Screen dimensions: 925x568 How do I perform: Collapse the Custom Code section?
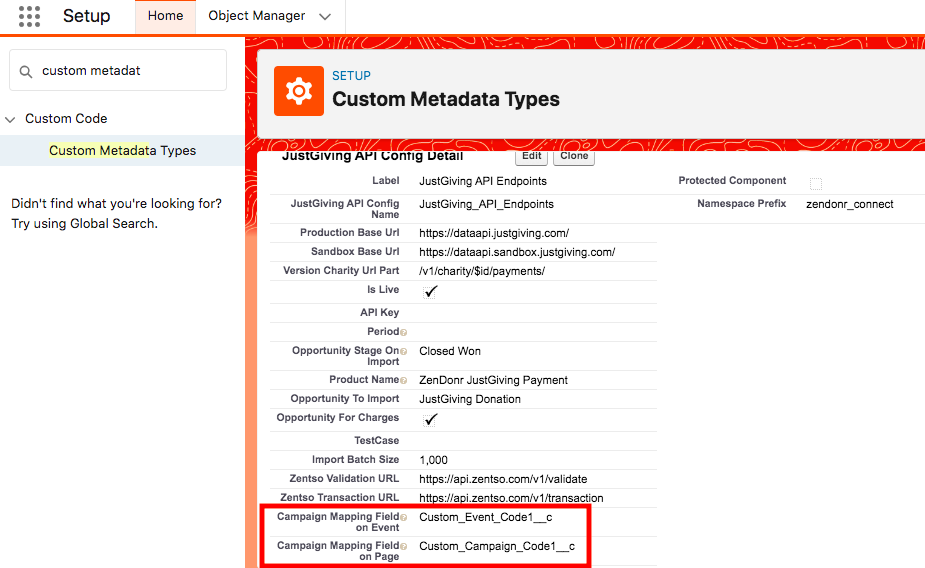[x=11, y=119]
